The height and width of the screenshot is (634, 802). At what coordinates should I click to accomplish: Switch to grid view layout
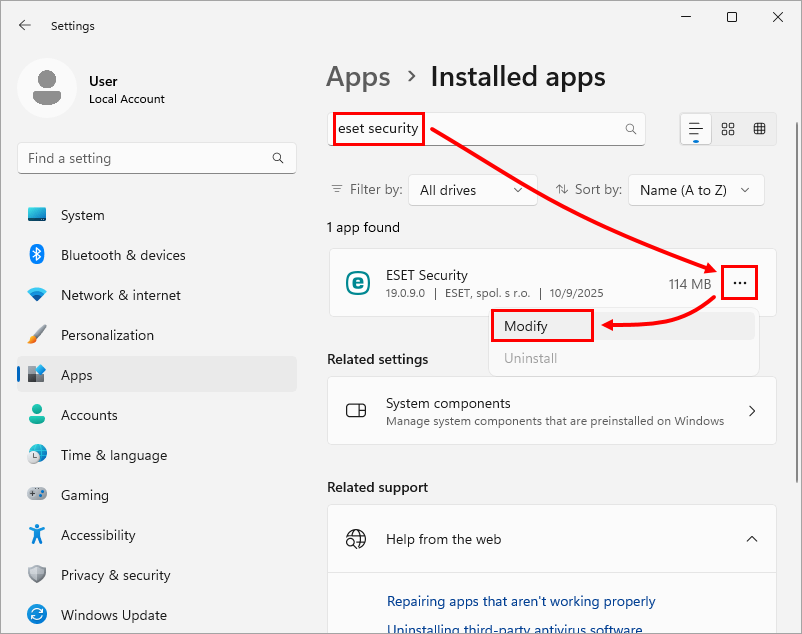coord(728,129)
